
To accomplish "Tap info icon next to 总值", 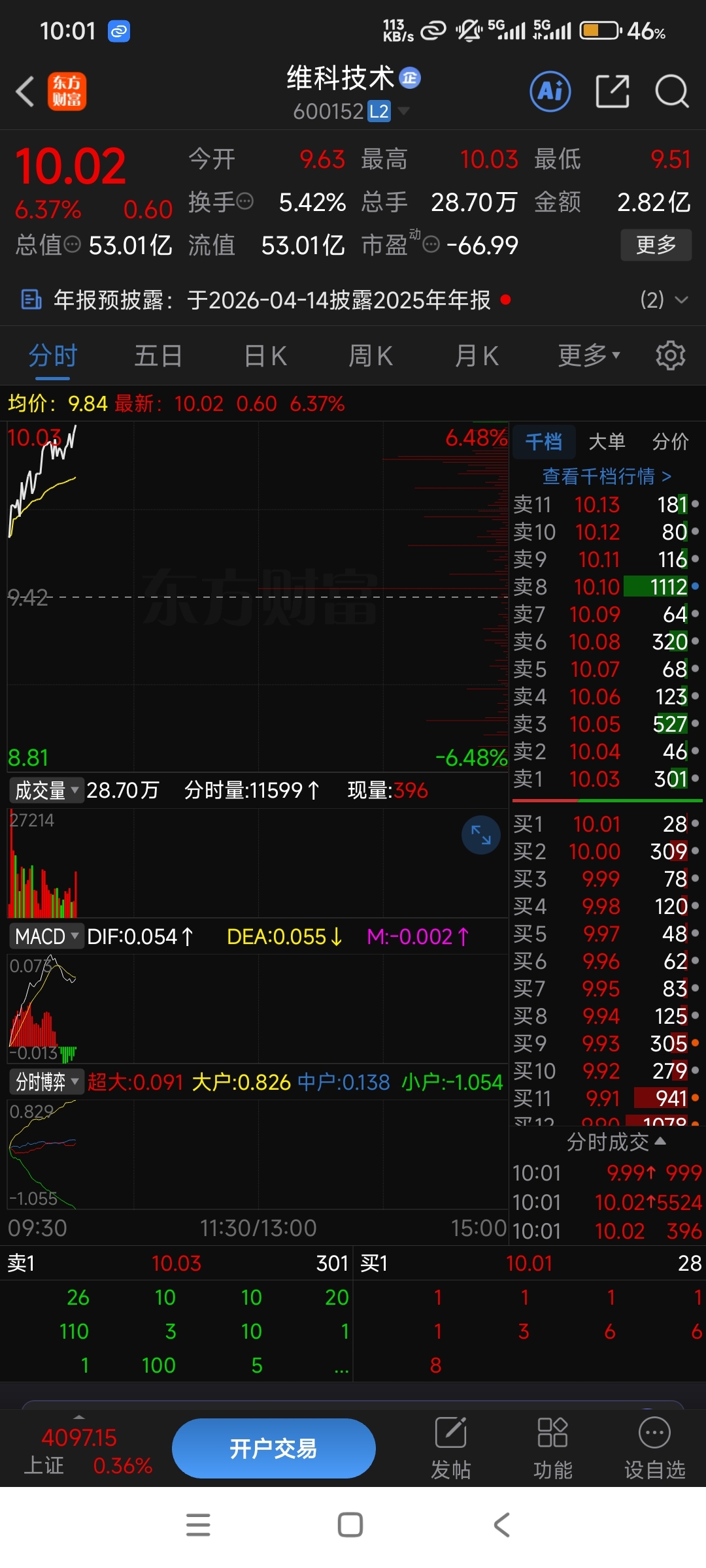I will click(x=73, y=244).
